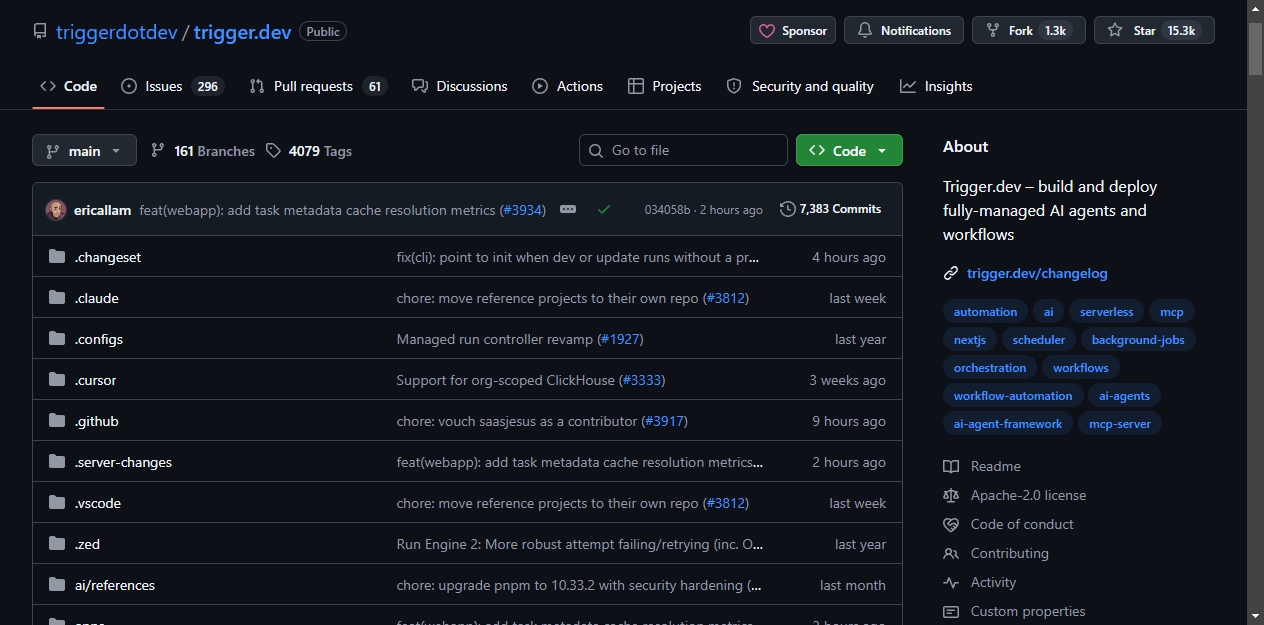
Task: Open the triggerdotdev owner link
Action: (116, 32)
